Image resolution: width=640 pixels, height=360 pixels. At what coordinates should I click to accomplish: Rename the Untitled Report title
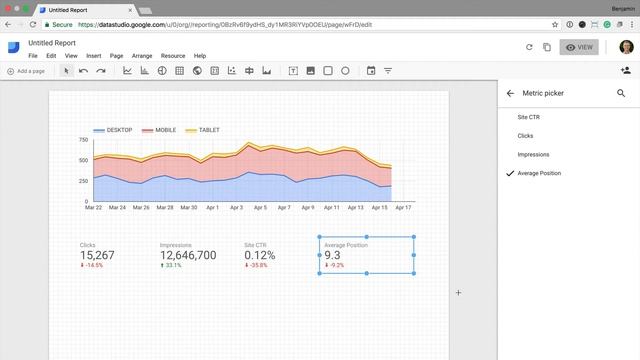[52, 43]
